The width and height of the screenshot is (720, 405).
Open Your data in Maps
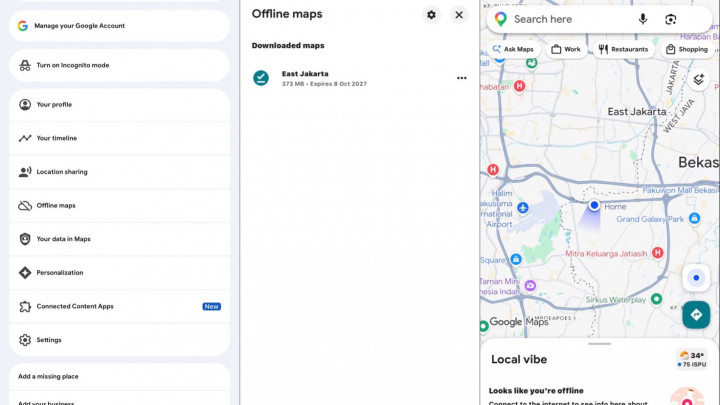[x=119, y=239]
